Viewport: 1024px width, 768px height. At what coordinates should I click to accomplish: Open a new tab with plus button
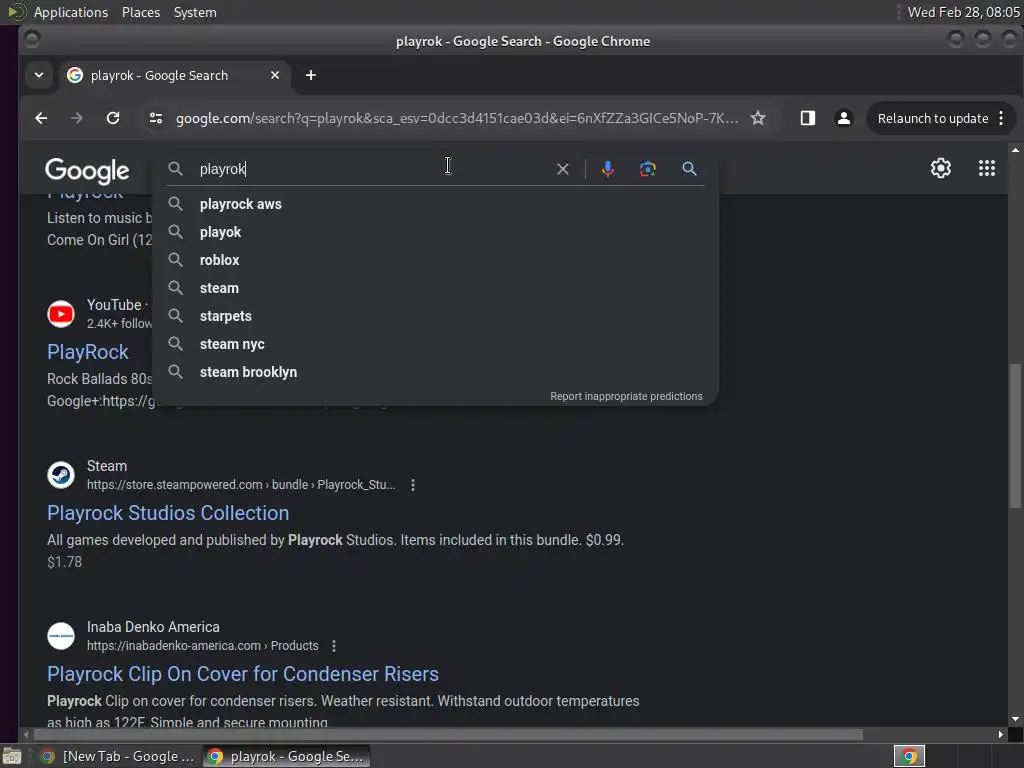tap(311, 75)
